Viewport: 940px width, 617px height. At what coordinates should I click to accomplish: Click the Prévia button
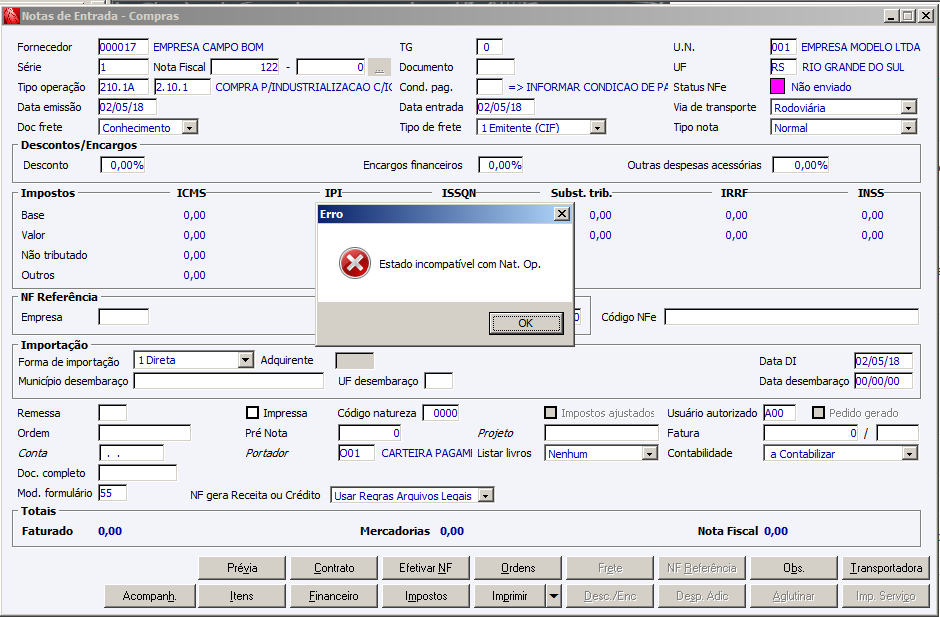pyautogui.click(x=242, y=568)
